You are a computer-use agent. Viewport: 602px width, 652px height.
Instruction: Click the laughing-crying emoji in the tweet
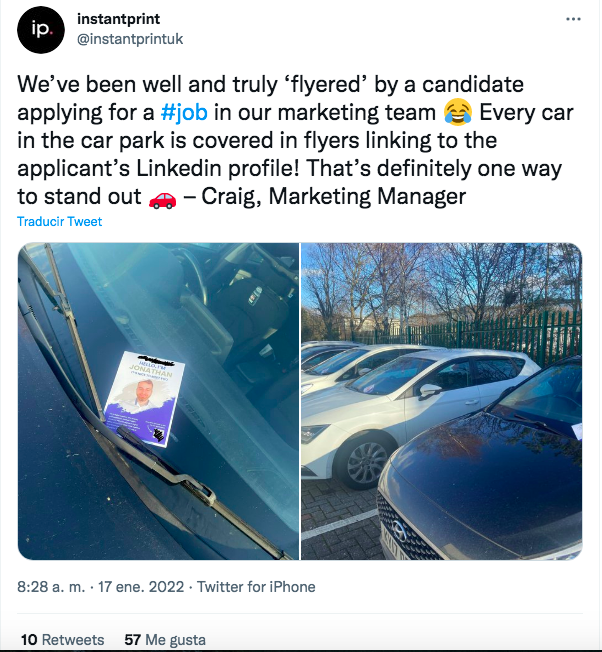point(457,110)
